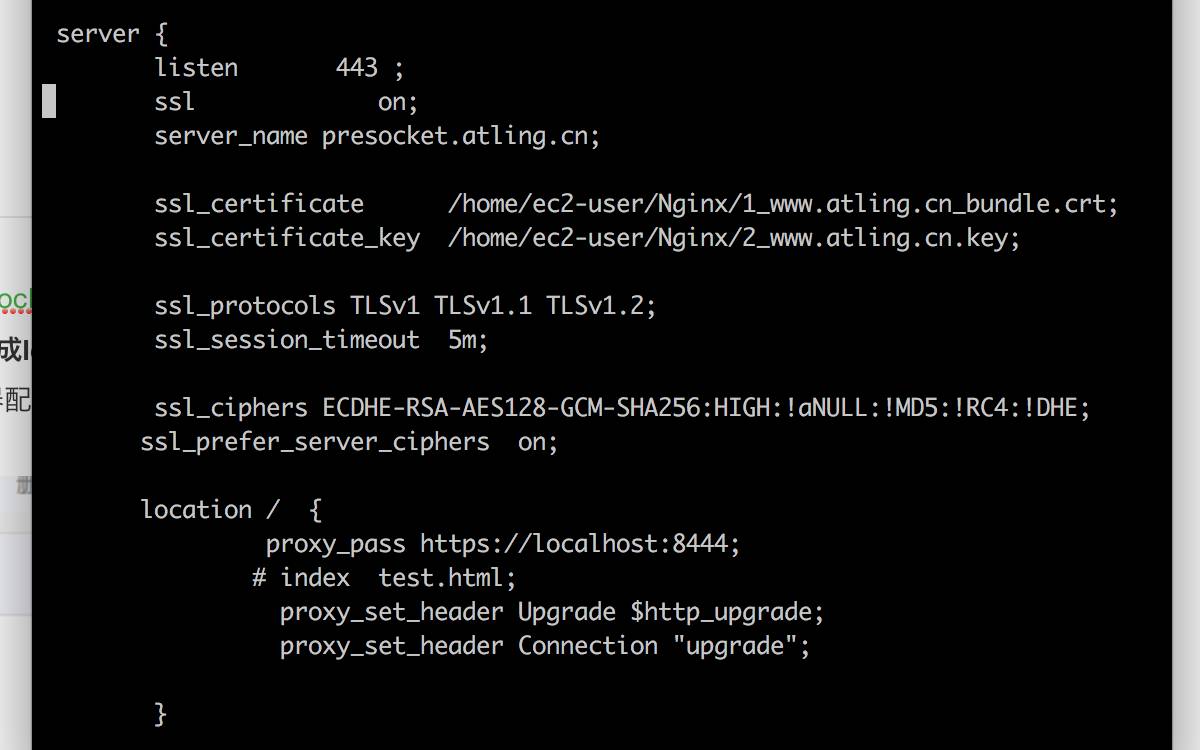Image resolution: width=1200 pixels, height=750 pixels.
Task: Click the listen port number 443
Action: point(357,68)
